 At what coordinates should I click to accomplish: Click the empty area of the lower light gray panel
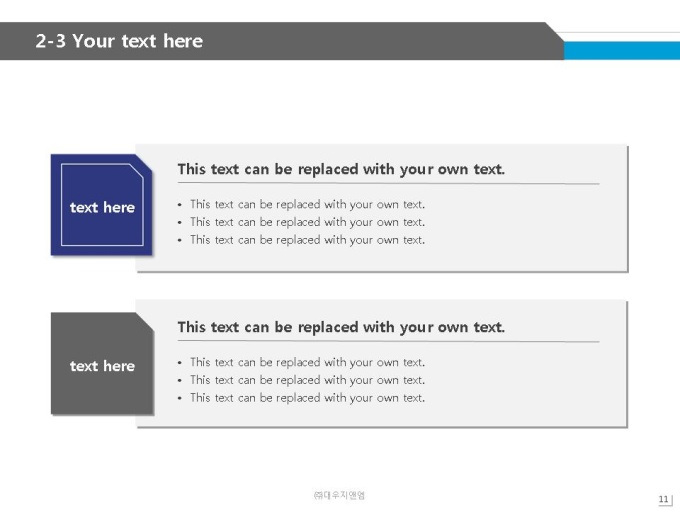tap(520, 384)
